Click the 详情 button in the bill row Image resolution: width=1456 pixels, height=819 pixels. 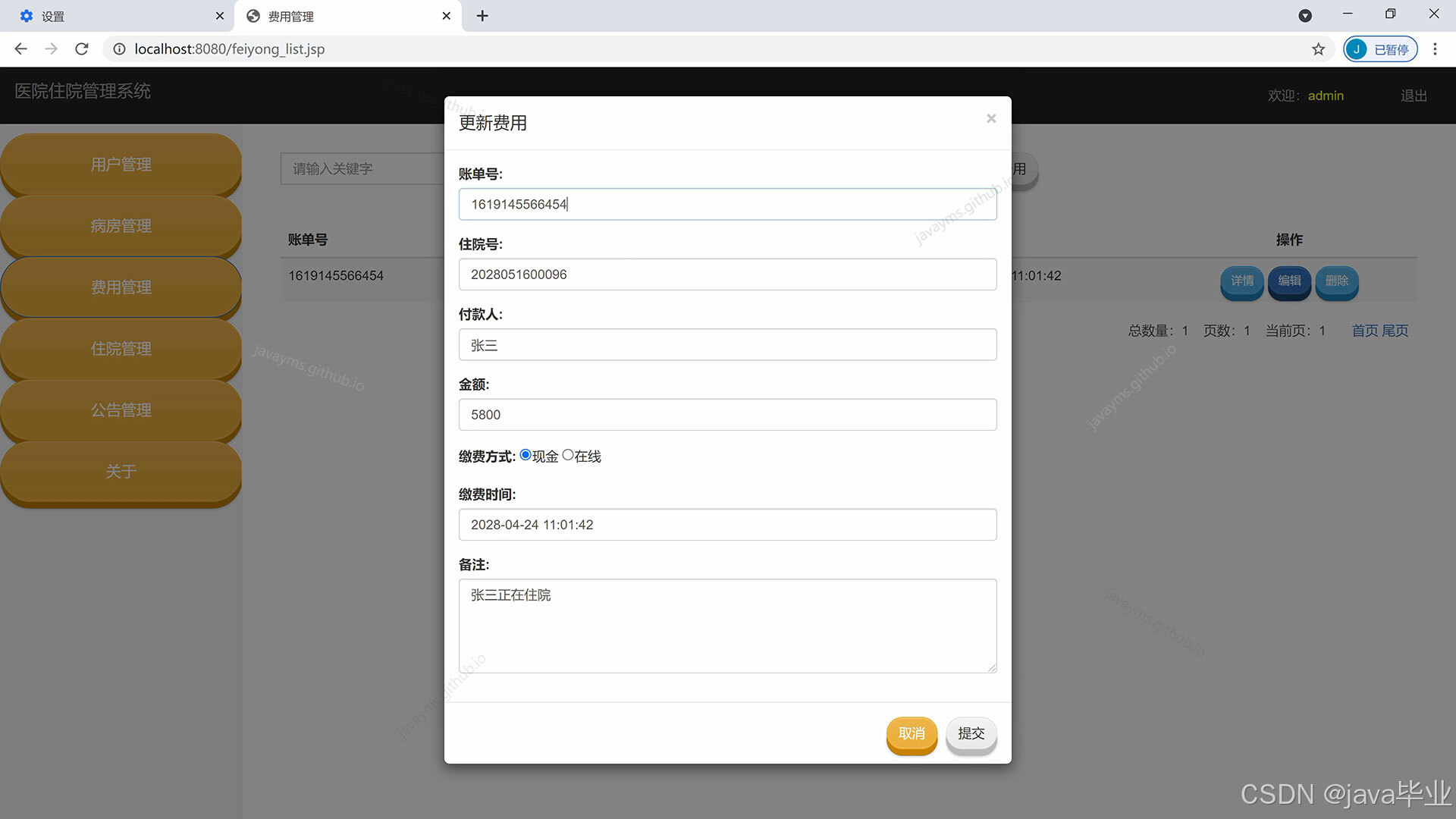tap(1242, 281)
